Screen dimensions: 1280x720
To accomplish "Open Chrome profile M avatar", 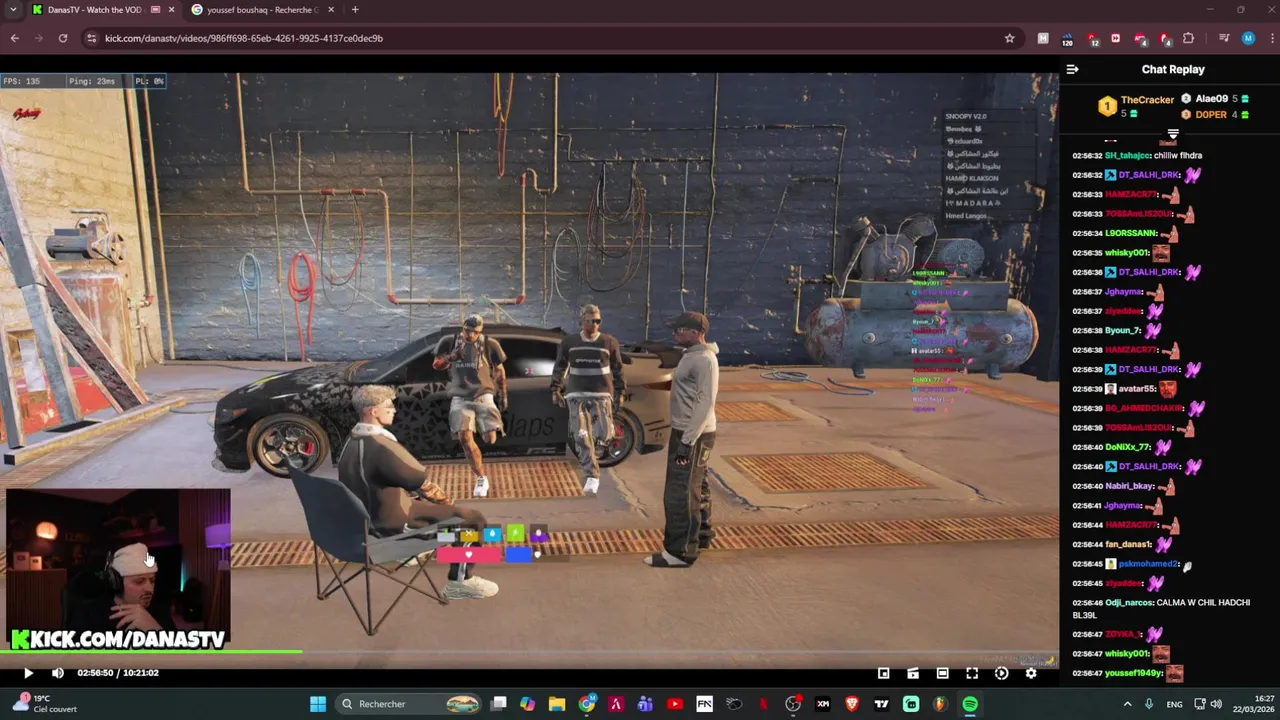I will (x=1248, y=38).
